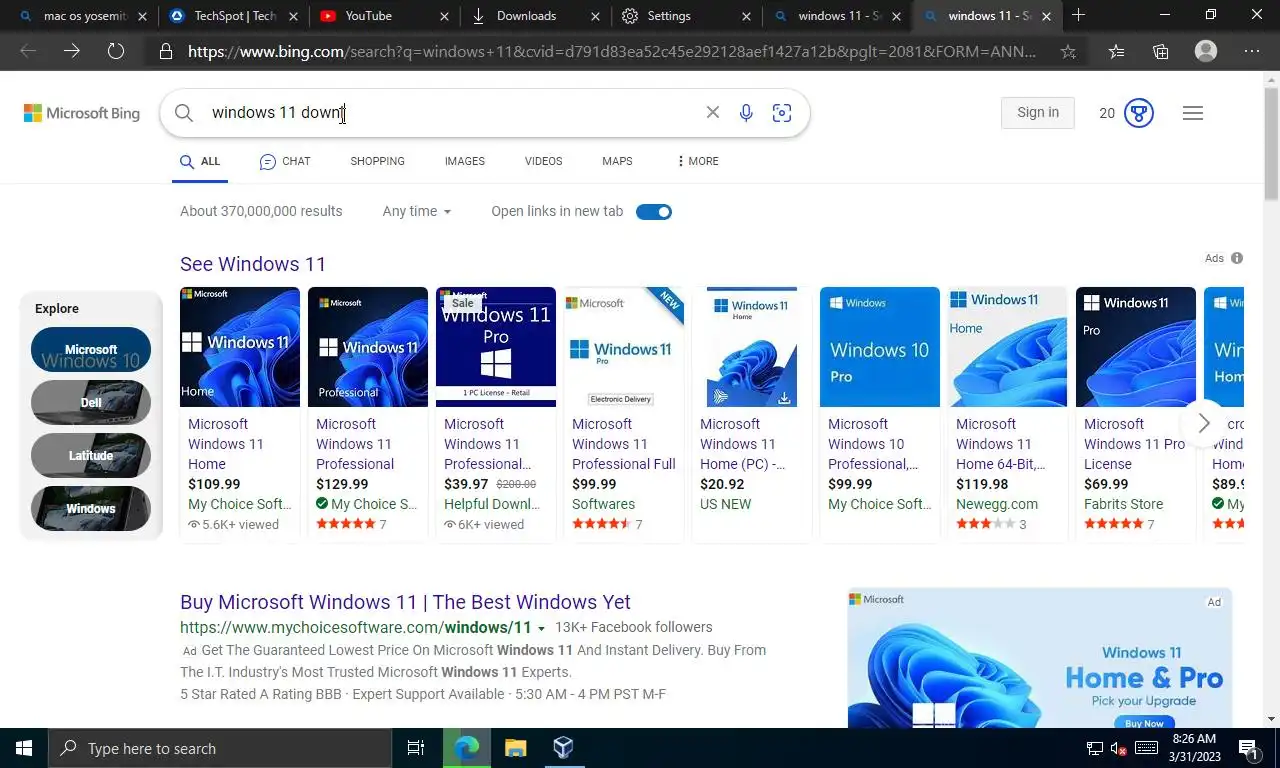
Task: Switch to the IMAGES tab
Action: (x=465, y=161)
